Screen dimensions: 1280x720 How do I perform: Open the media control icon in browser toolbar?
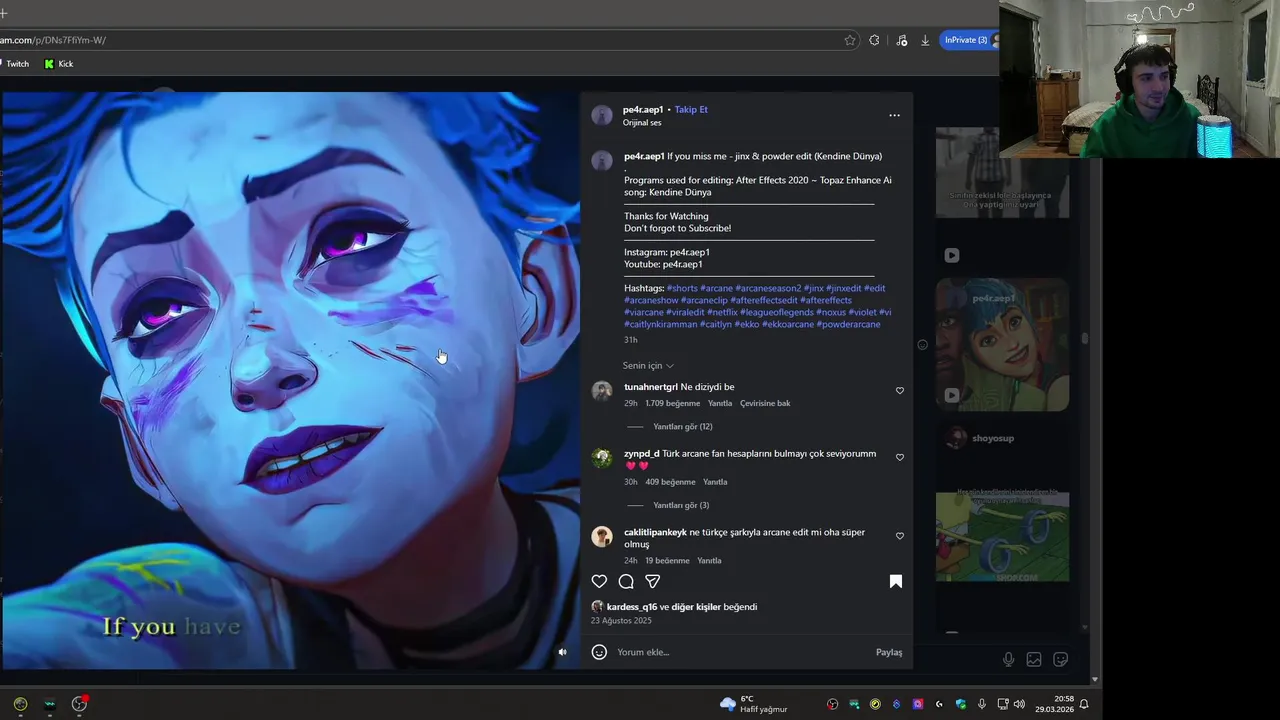902,40
